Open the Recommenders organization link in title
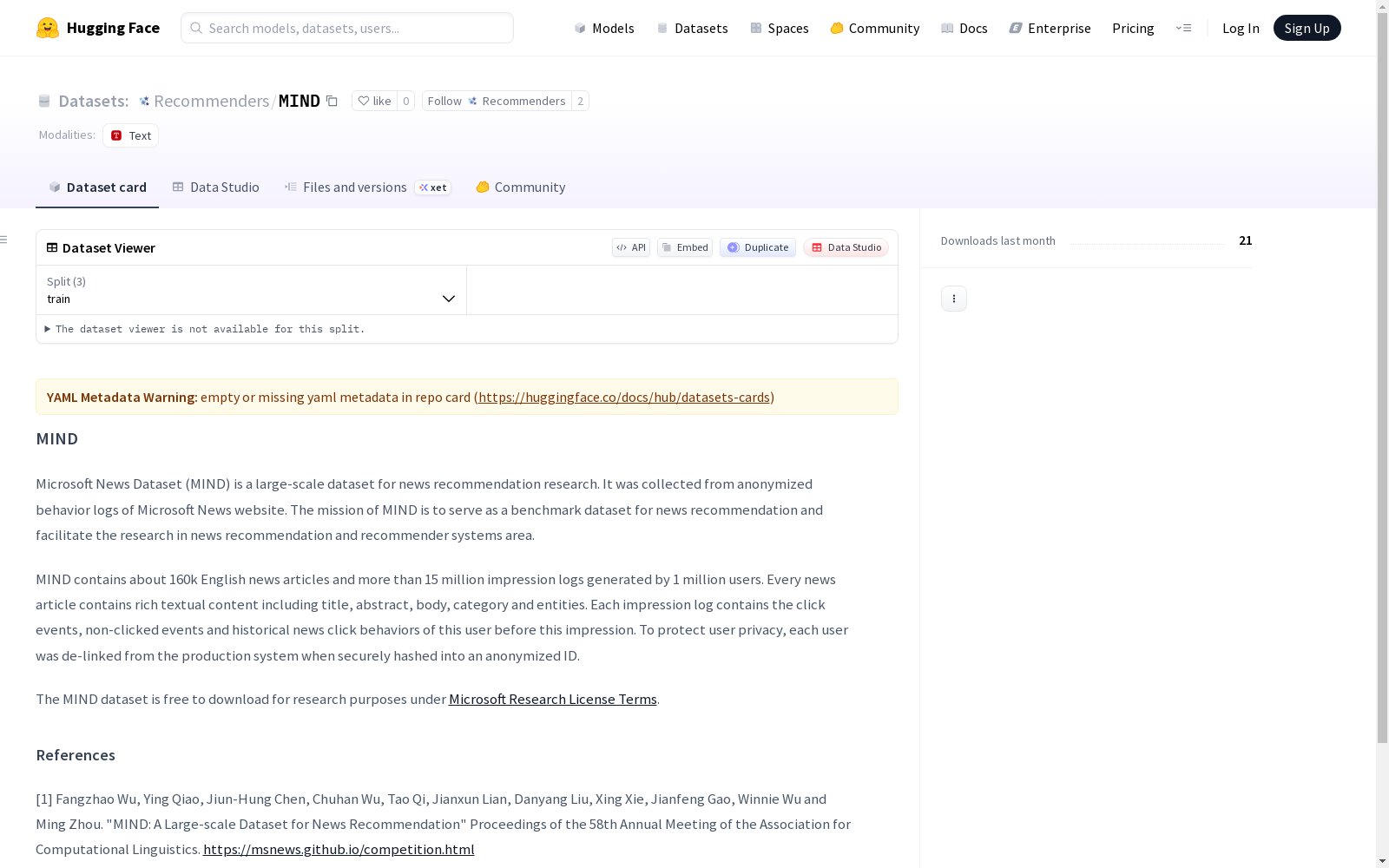This screenshot has height=868, width=1389. point(211,101)
